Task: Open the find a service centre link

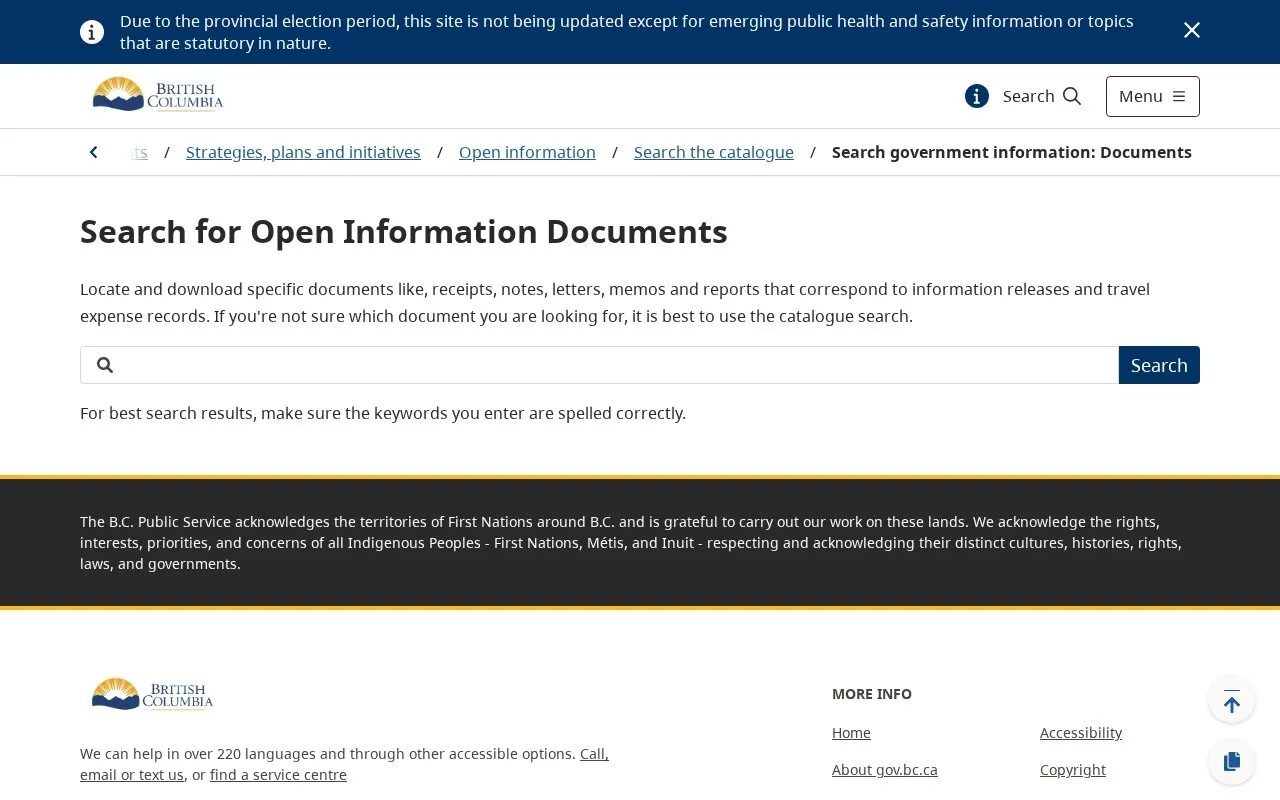Action: [x=278, y=775]
